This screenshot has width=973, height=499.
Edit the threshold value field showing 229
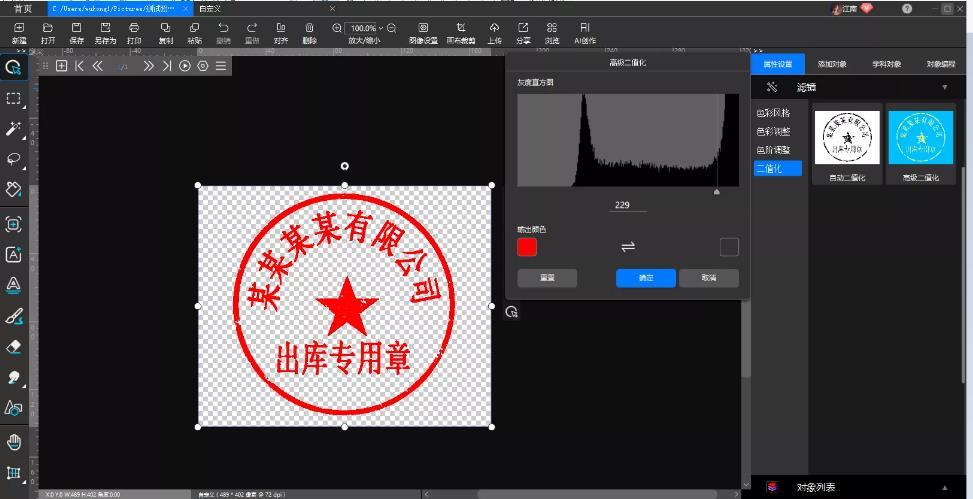pos(627,205)
